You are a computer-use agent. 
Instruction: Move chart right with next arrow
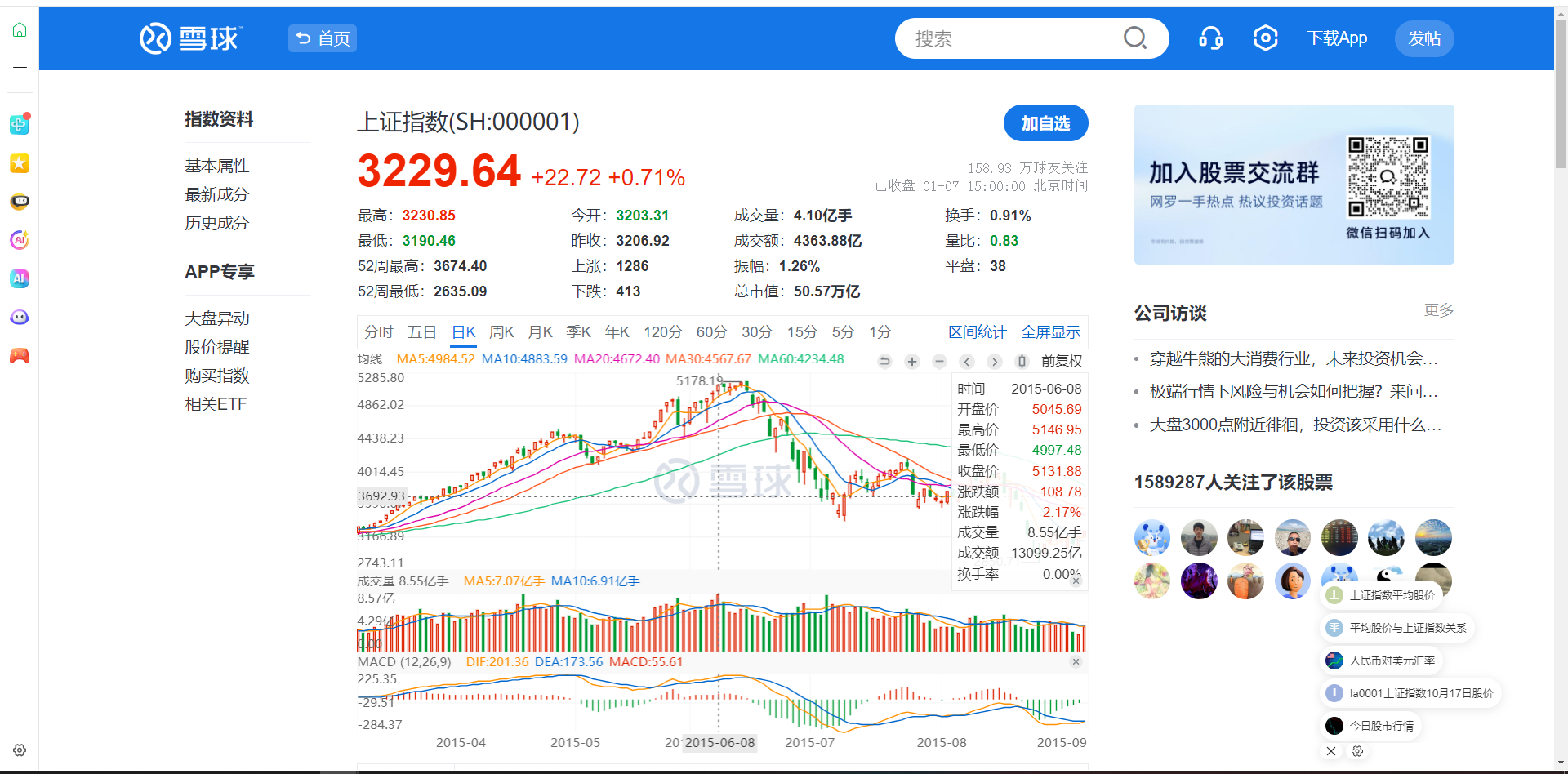[x=994, y=362]
